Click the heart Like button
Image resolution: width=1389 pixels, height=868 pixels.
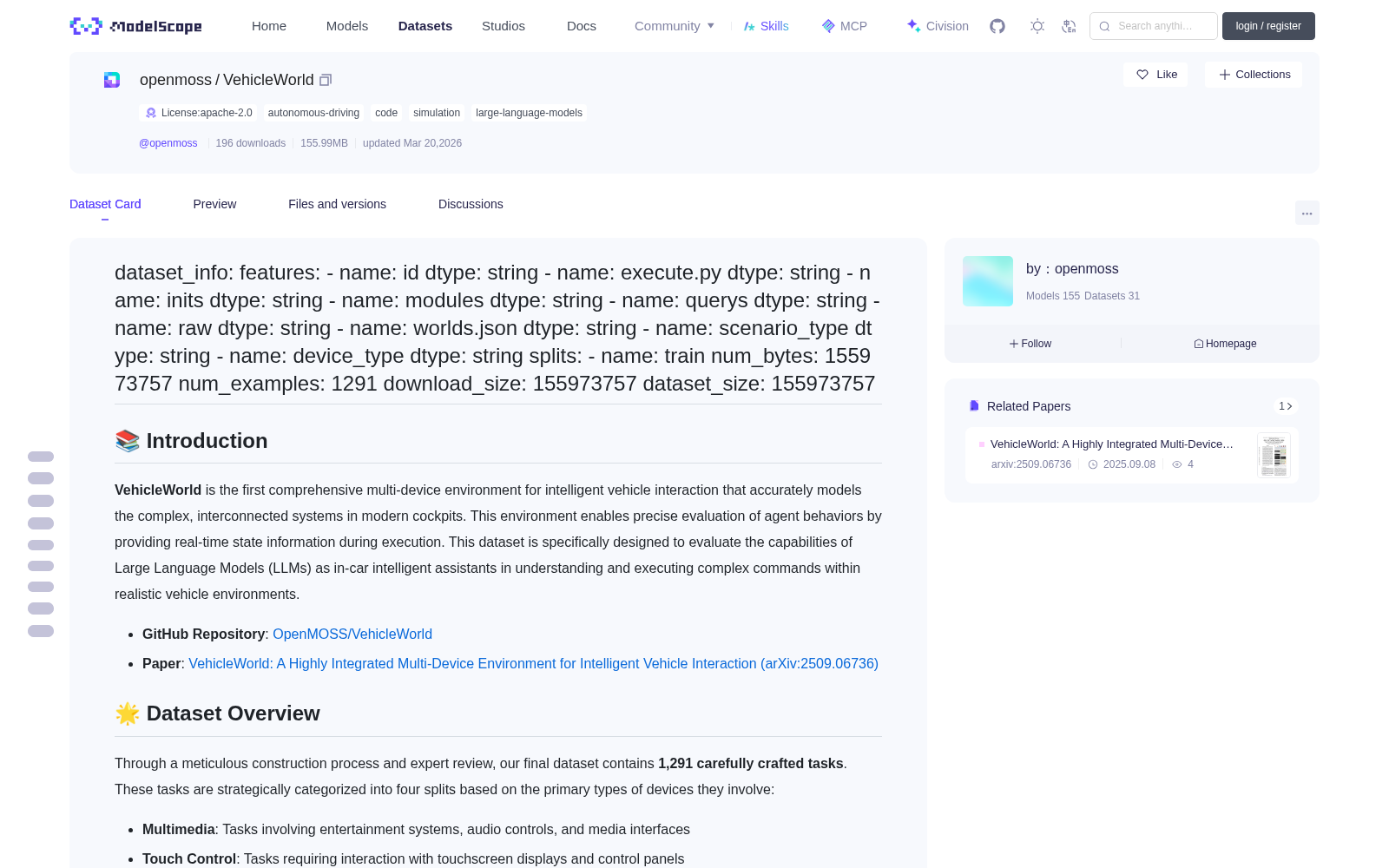[1155, 75]
